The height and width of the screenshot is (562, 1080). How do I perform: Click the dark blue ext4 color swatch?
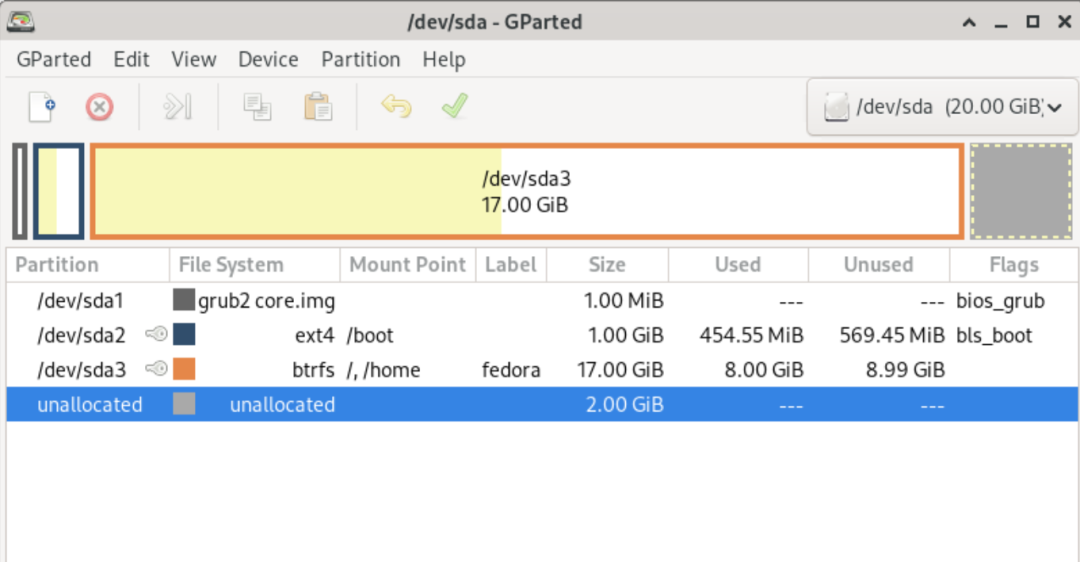pyautogui.click(x=184, y=335)
